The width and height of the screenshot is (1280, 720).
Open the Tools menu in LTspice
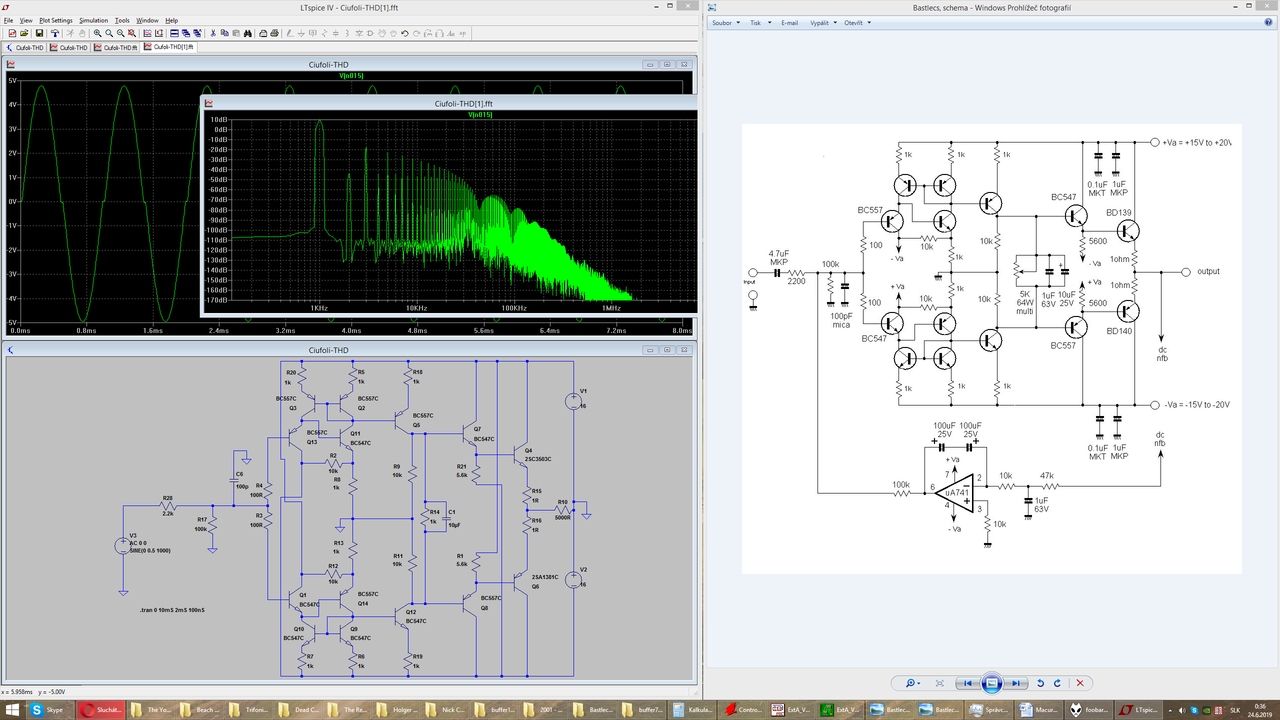(x=122, y=20)
